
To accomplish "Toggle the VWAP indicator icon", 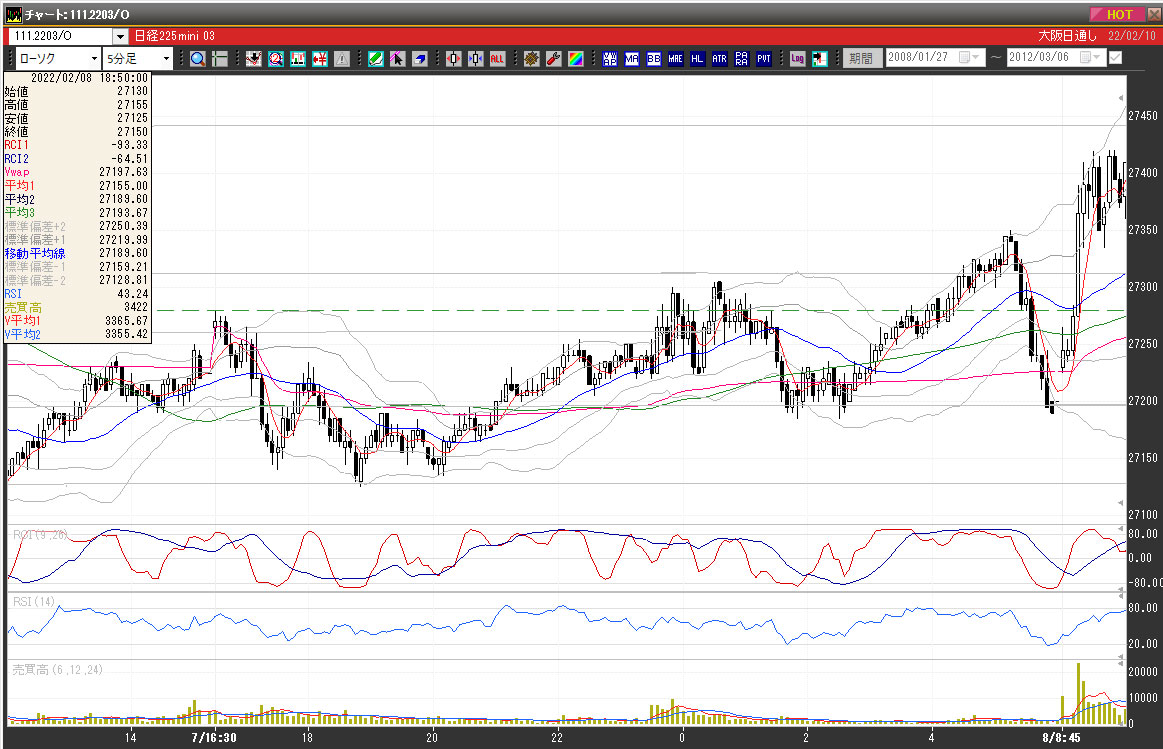I will click(x=610, y=59).
